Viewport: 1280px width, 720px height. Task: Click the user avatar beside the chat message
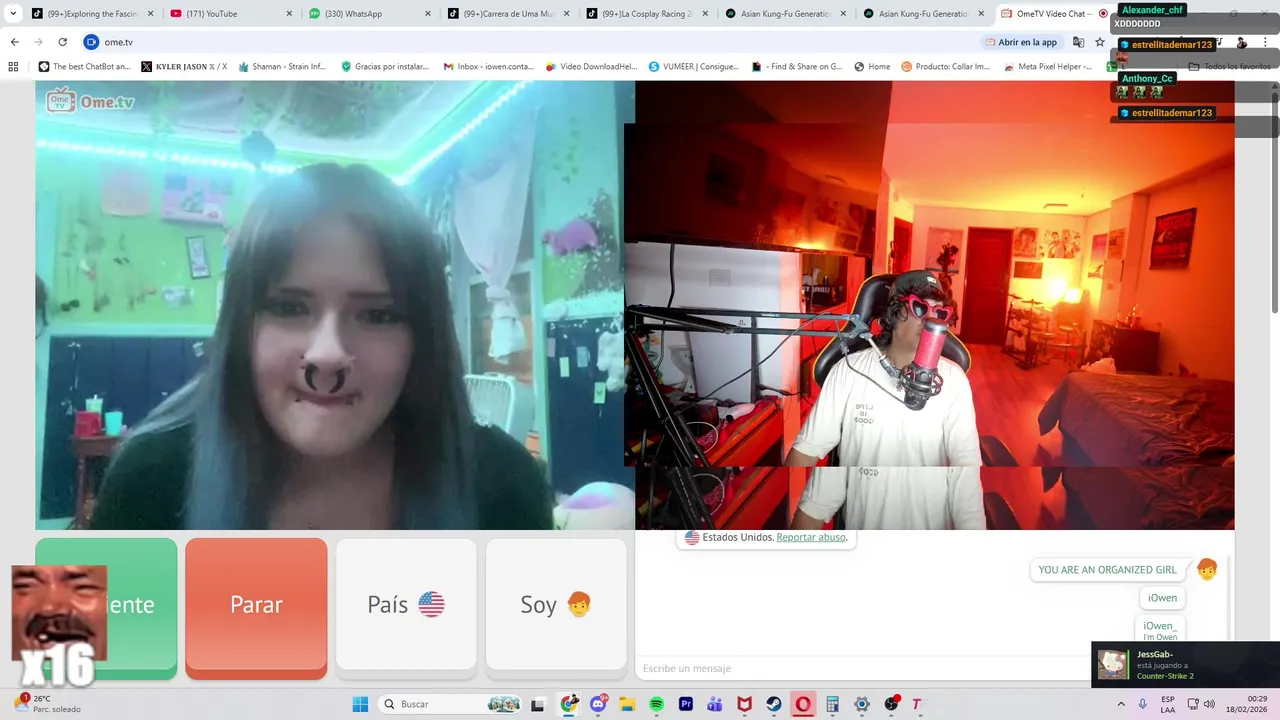[x=1207, y=570]
